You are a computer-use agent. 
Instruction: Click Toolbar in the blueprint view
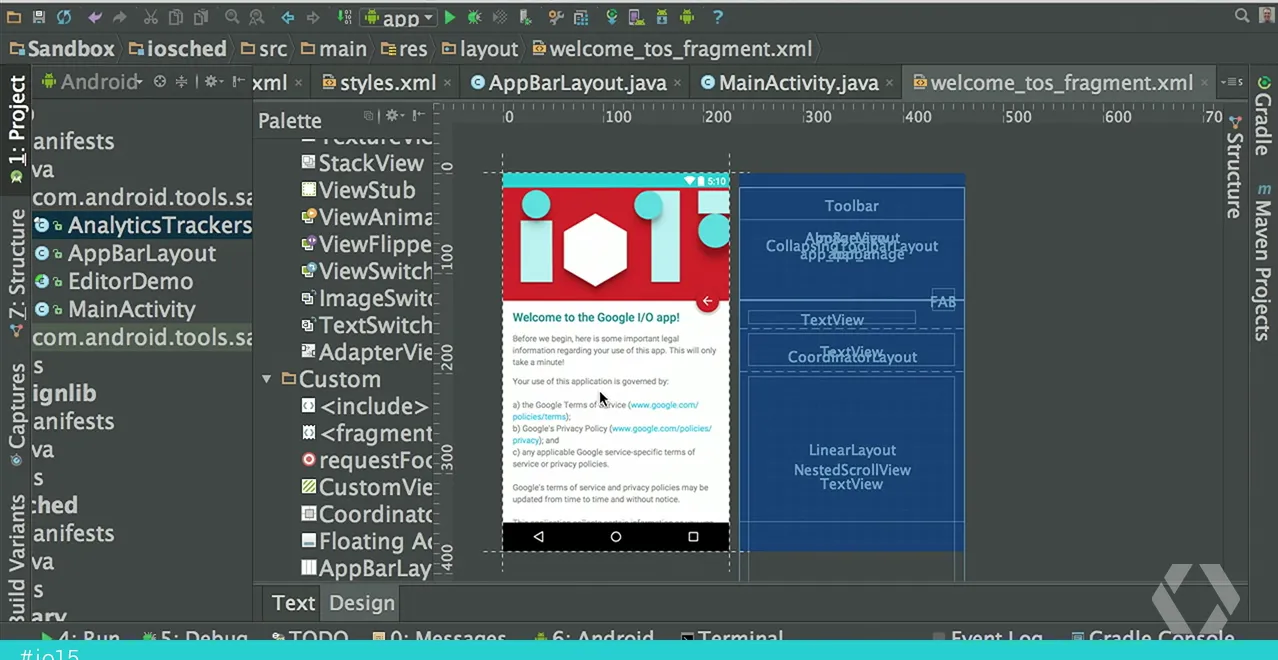tap(852, 206)
